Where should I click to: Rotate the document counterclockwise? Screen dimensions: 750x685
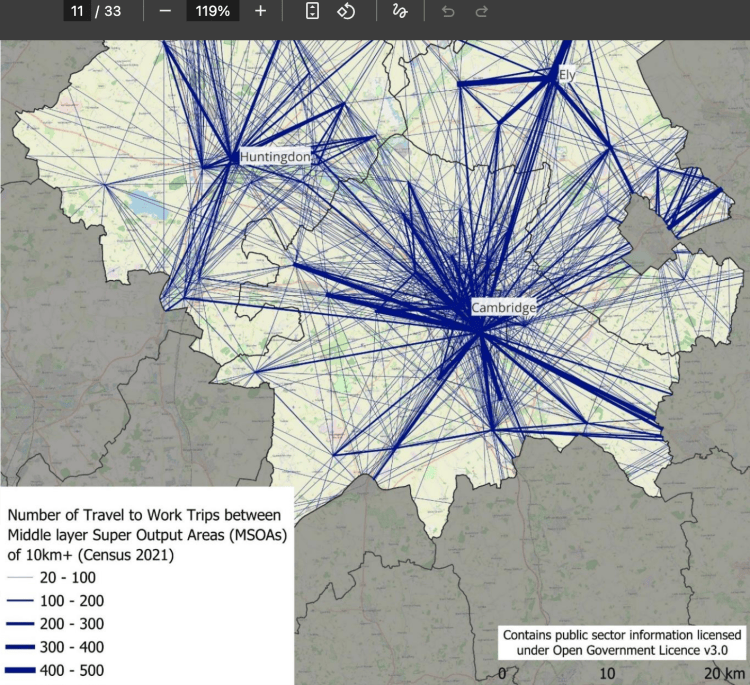[346, 11]
